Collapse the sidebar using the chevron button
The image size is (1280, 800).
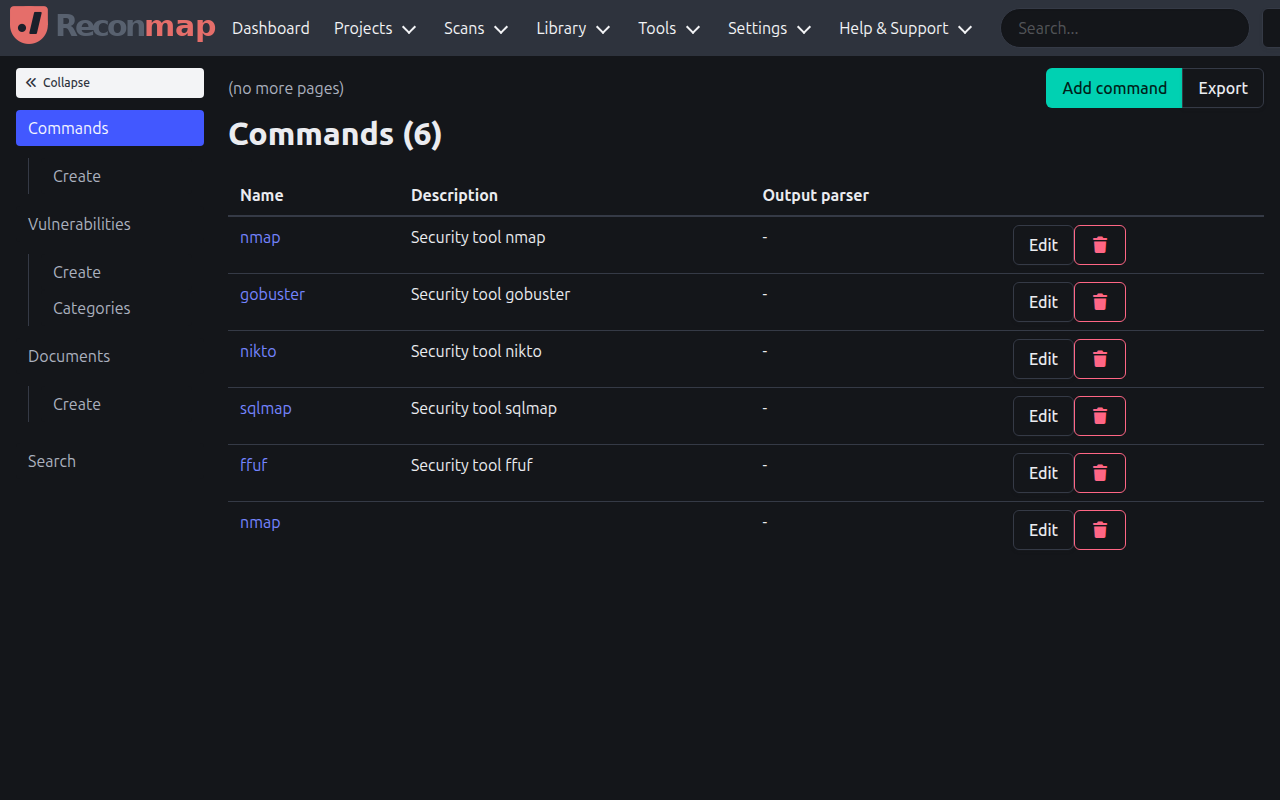click(x=109, y=82)
